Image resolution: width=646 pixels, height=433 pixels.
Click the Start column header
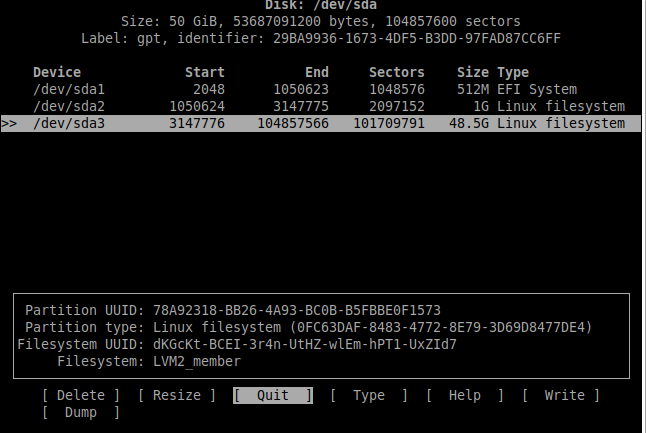[205, 72]
